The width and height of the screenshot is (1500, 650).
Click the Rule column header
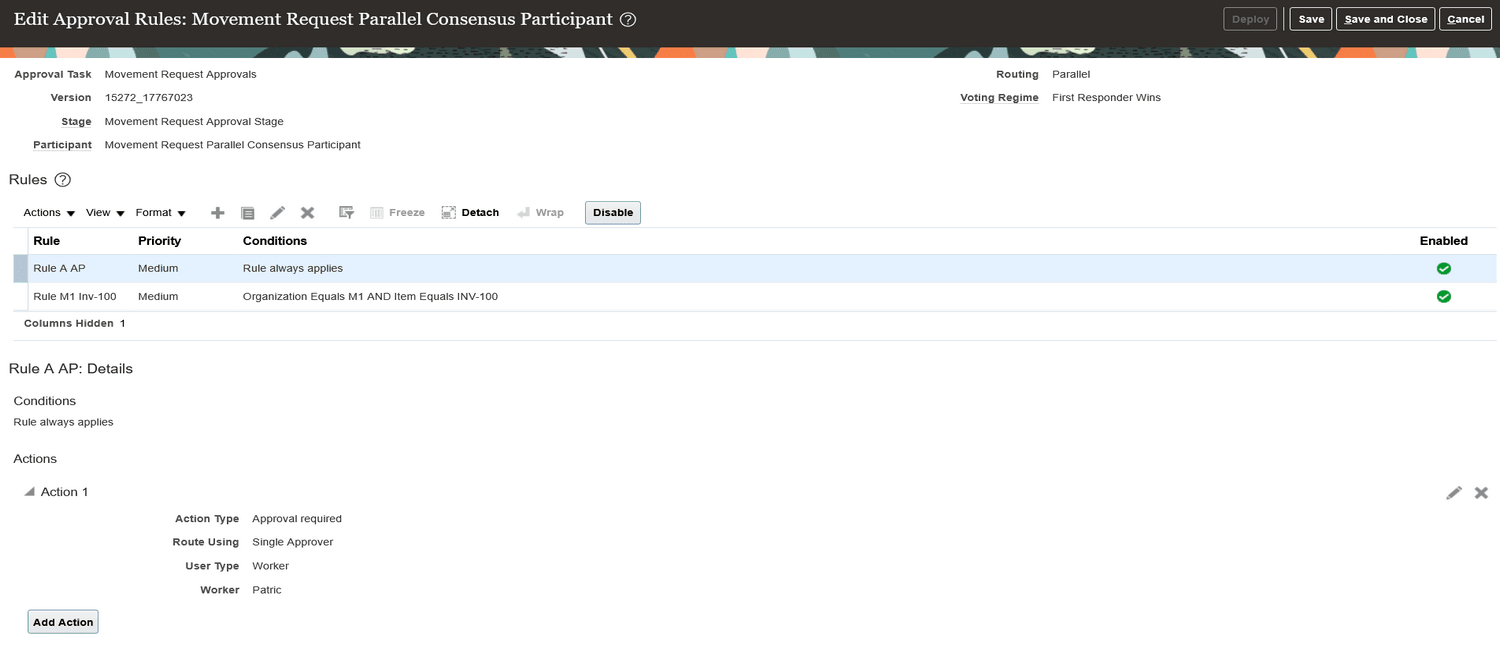(x=47, y=241)
